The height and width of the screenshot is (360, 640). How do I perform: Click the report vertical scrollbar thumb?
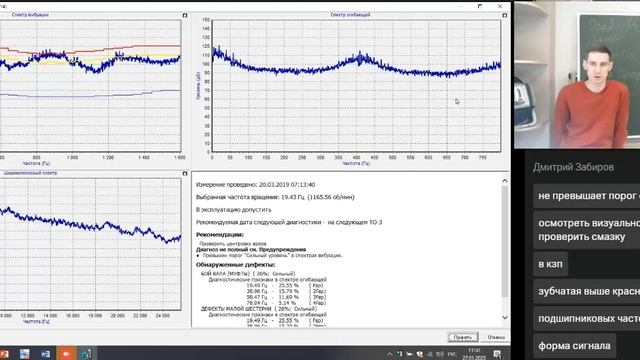(505, 242)
